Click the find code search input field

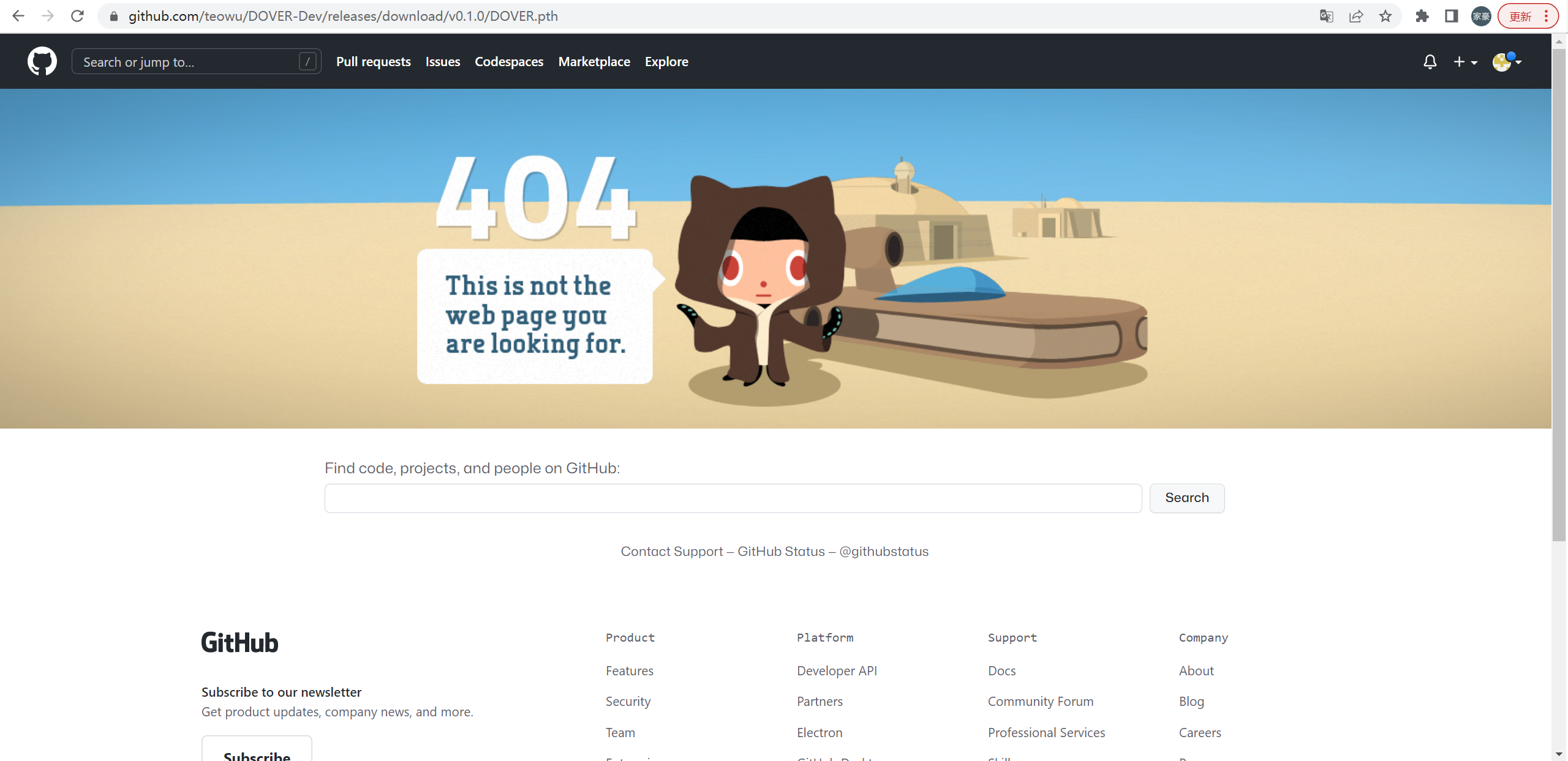tap(733, 498)
